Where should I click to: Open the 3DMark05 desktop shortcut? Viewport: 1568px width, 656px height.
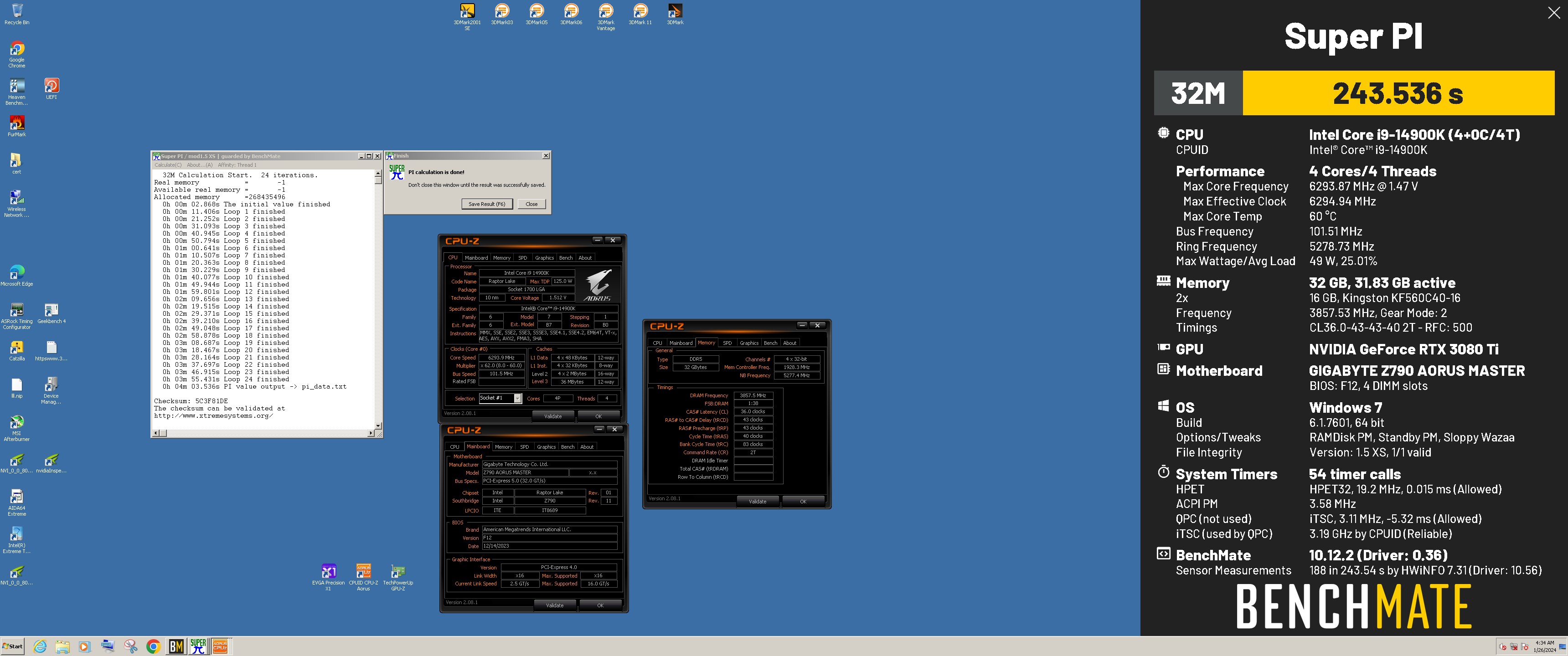coord(536,14)
